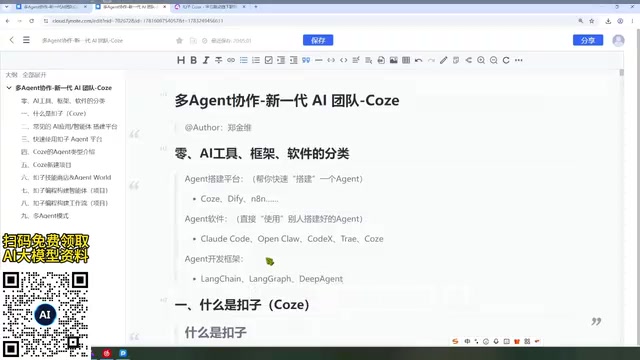Click the refresh icon in the editor toolbar
640x360 pixels.
(x=506, y=60)
